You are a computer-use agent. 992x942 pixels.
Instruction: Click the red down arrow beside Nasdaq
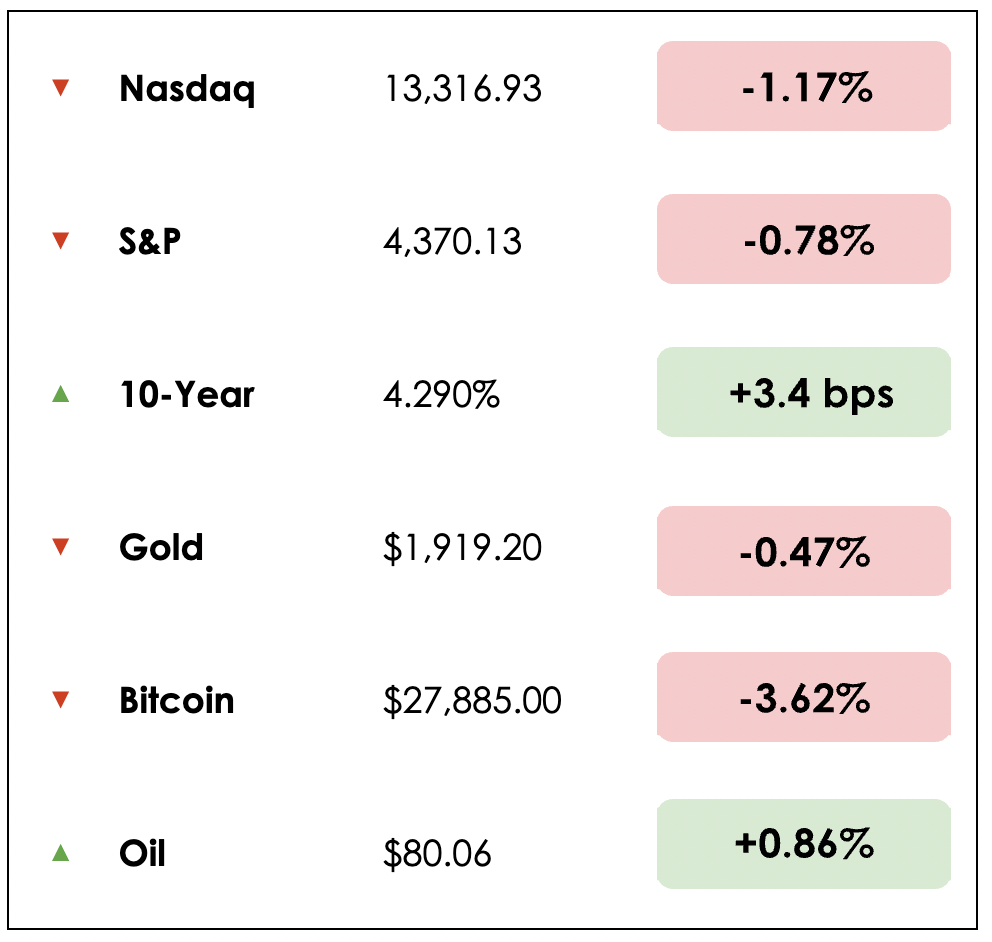coord(60,89)
